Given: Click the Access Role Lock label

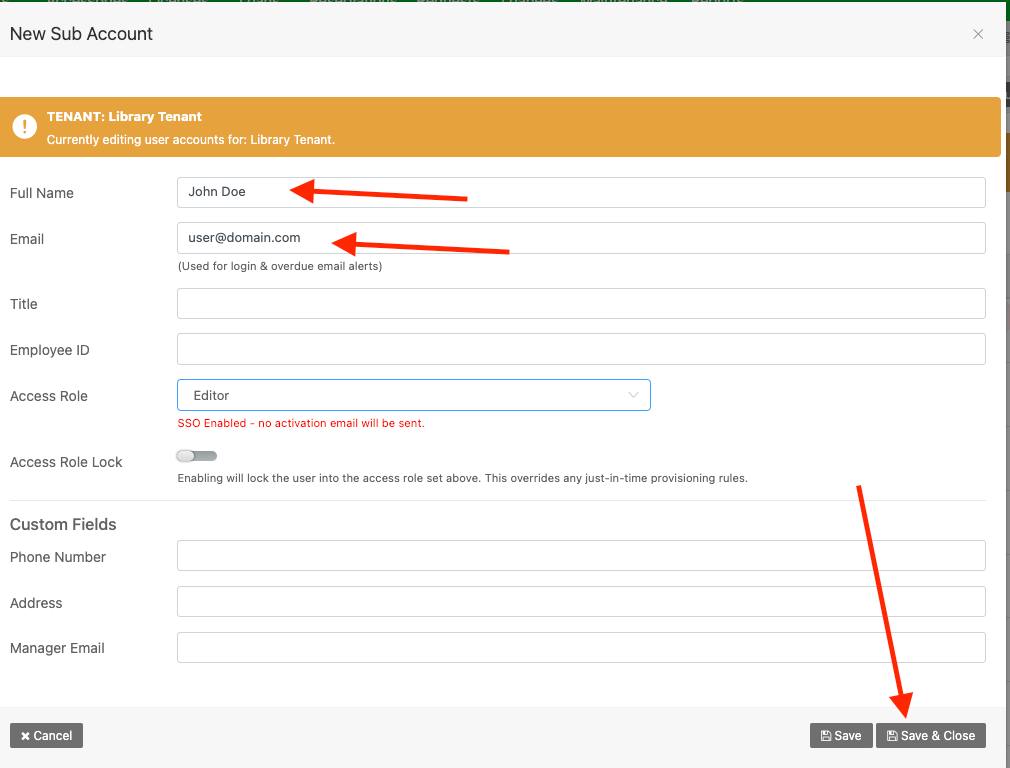Looking at the screenshot, I should pyautogui.click(x=66, y=462).
